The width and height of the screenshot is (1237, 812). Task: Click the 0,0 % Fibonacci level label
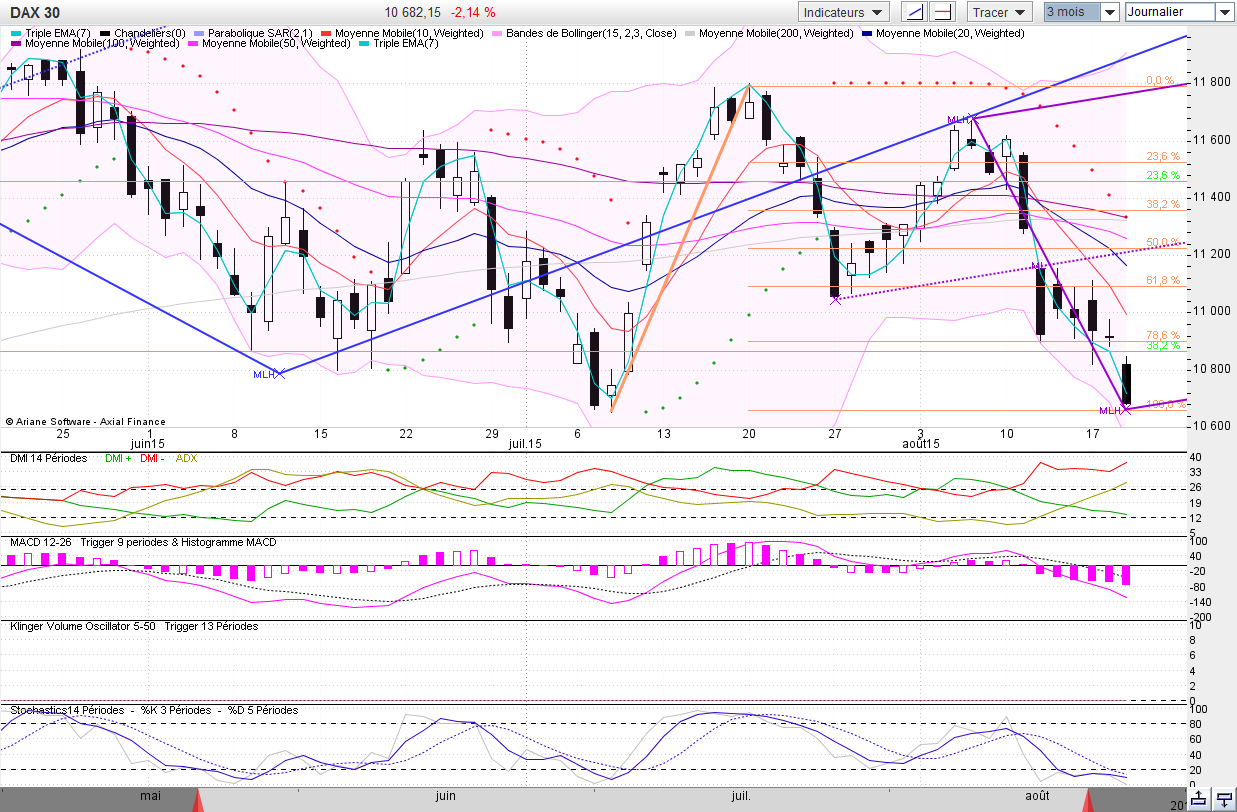pyautogui.click(x=1160, y=80)
